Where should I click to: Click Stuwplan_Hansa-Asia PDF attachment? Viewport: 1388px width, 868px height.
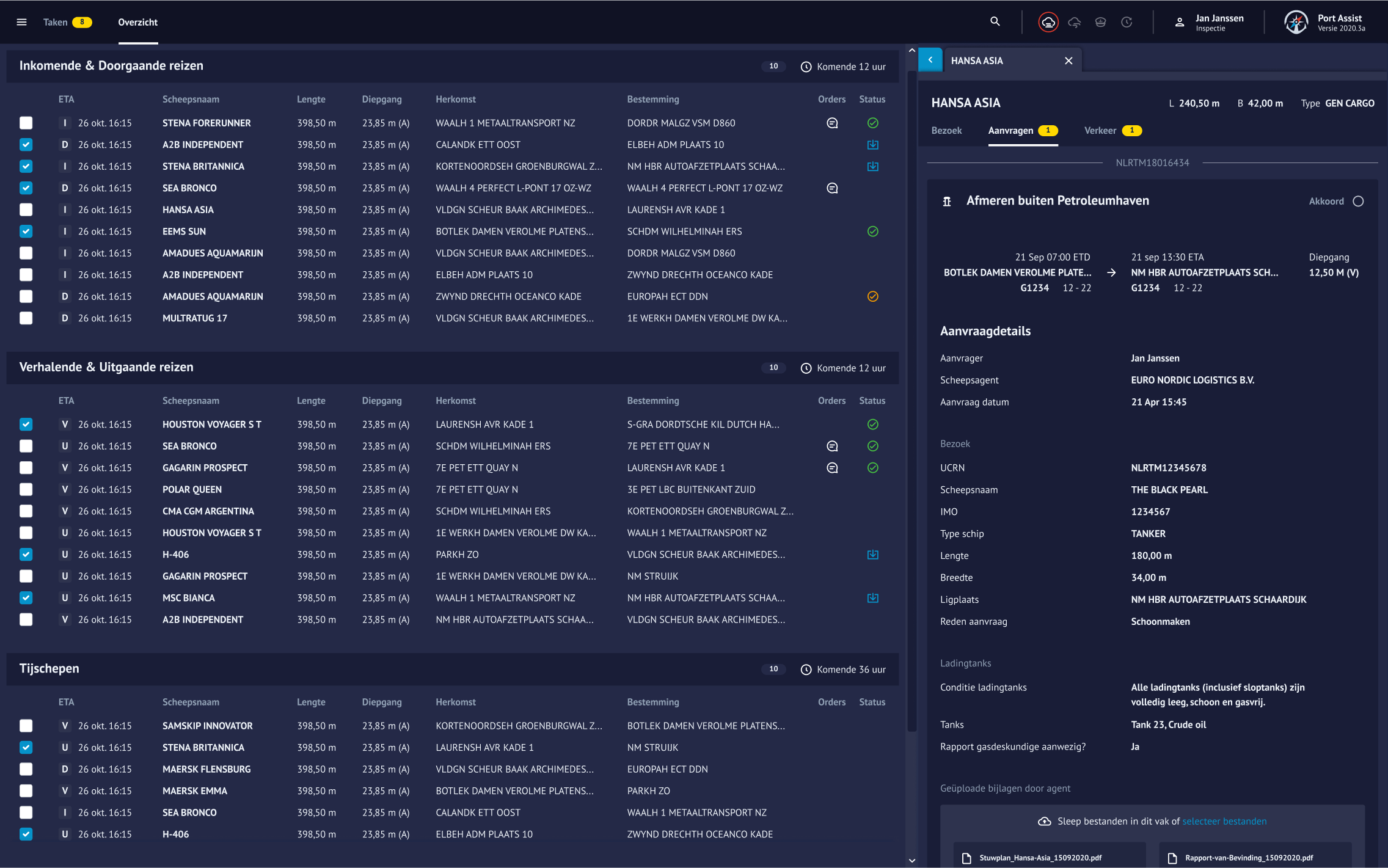pyautogui.click(x=1040, y=858)
